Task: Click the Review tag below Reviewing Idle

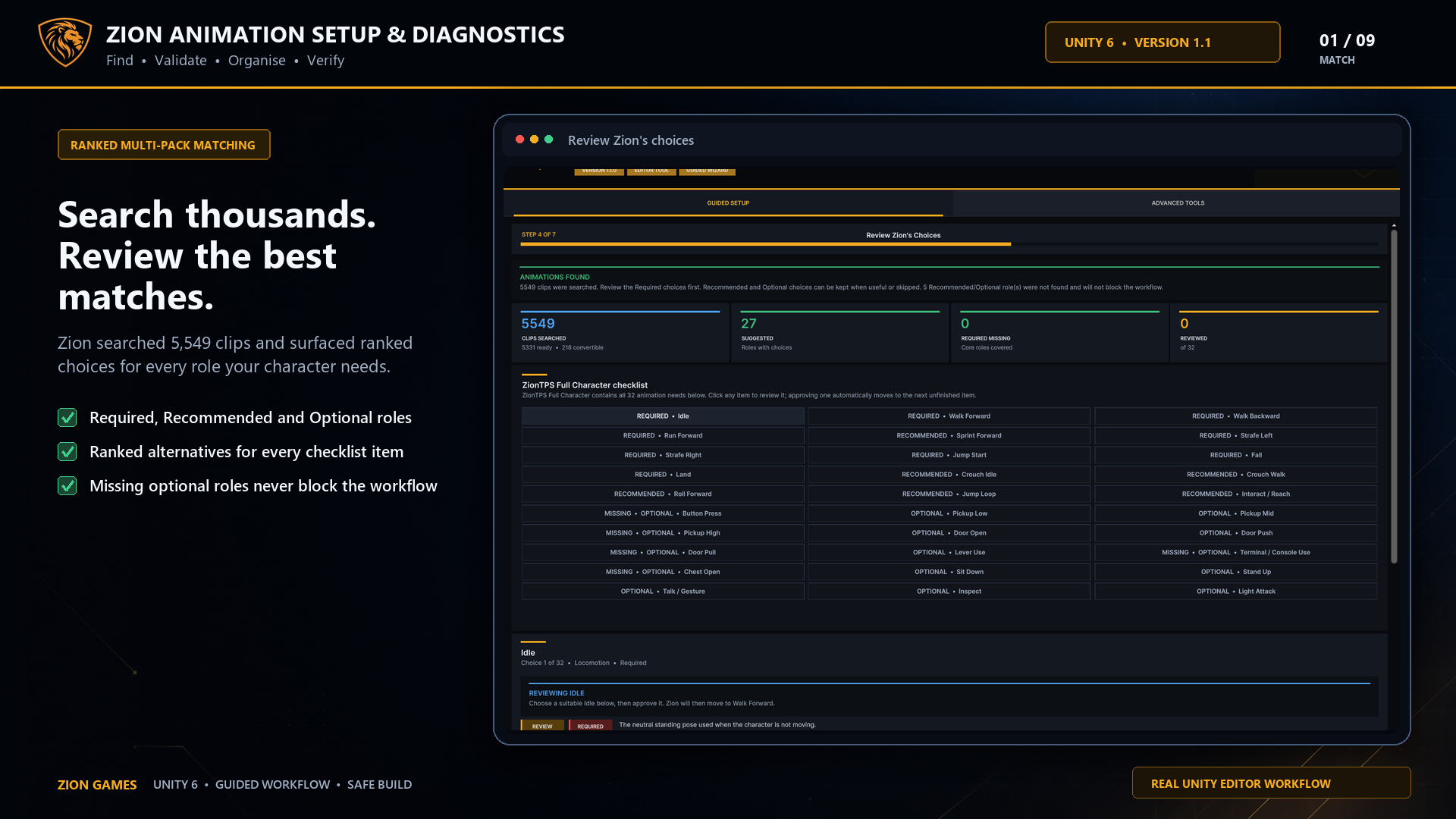Action: 542,726
